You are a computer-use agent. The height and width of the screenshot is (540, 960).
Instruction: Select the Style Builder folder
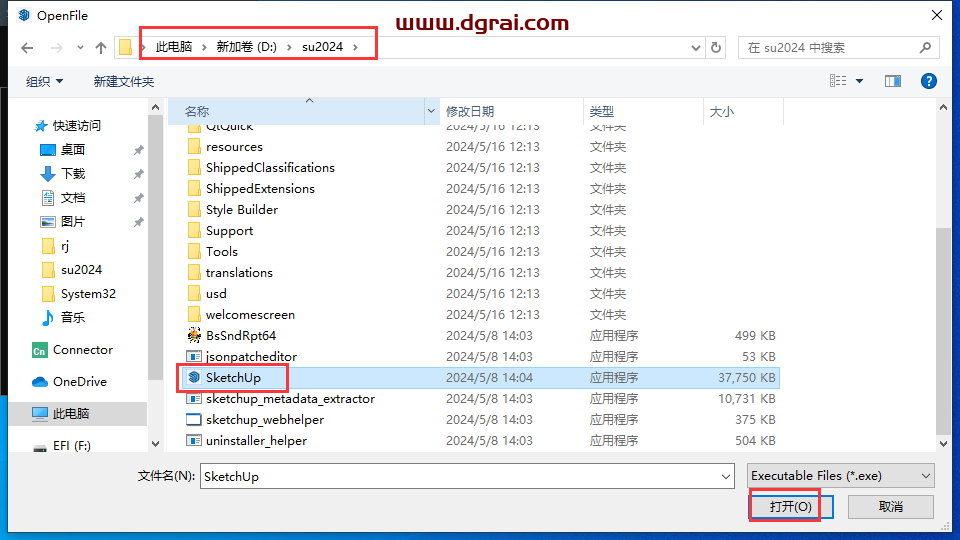point(242,209)
